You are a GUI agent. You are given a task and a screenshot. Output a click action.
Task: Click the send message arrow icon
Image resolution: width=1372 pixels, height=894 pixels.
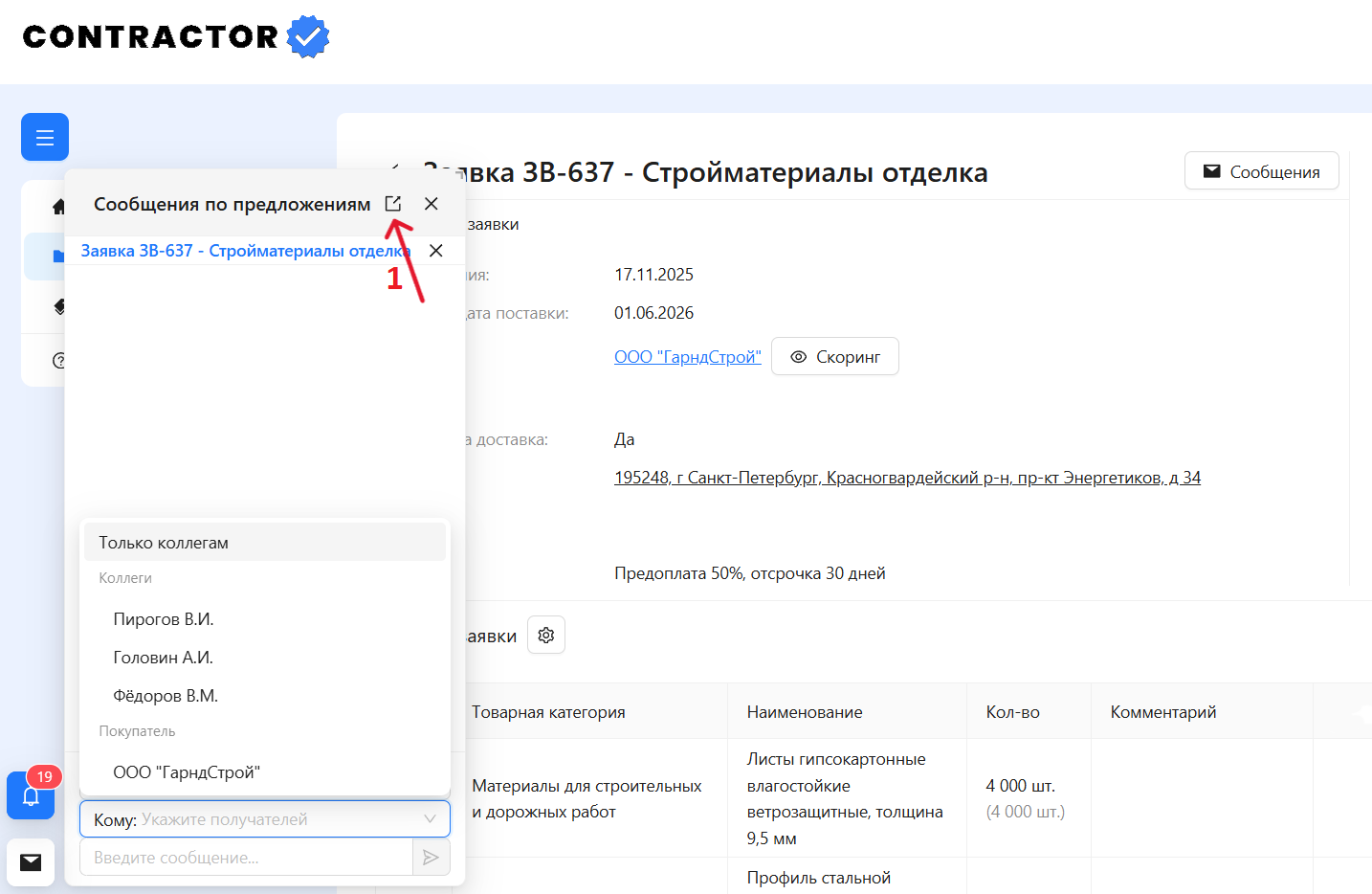click(x=432, y=858)
